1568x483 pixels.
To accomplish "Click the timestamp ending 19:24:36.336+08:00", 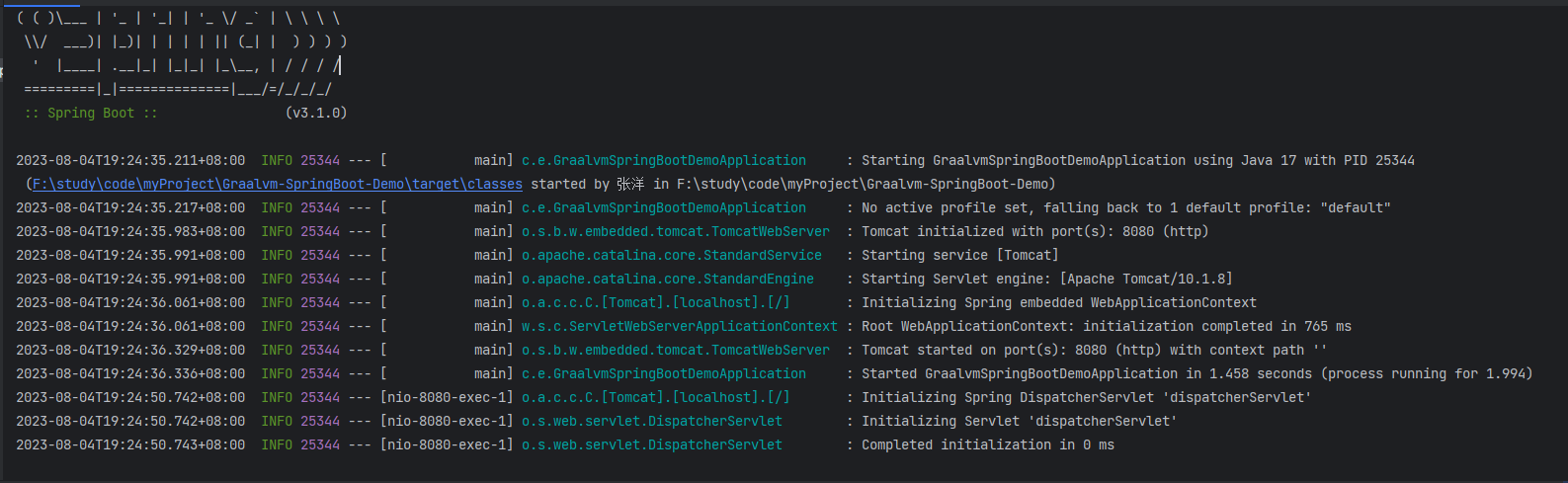I will click(x=130, y=373).
